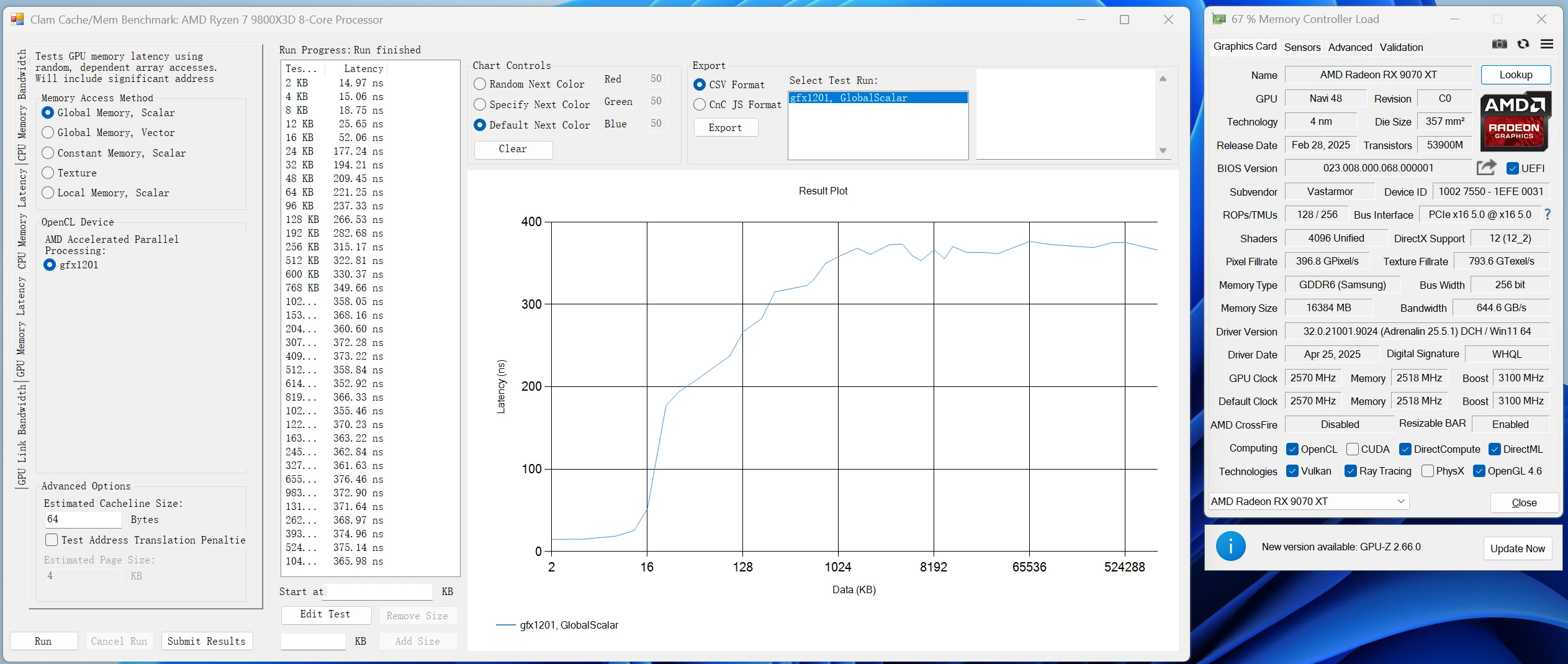Click the export text box scroll-down arrow
The width and height of the screenshot is (1568, 664).
pos(1163,151)
